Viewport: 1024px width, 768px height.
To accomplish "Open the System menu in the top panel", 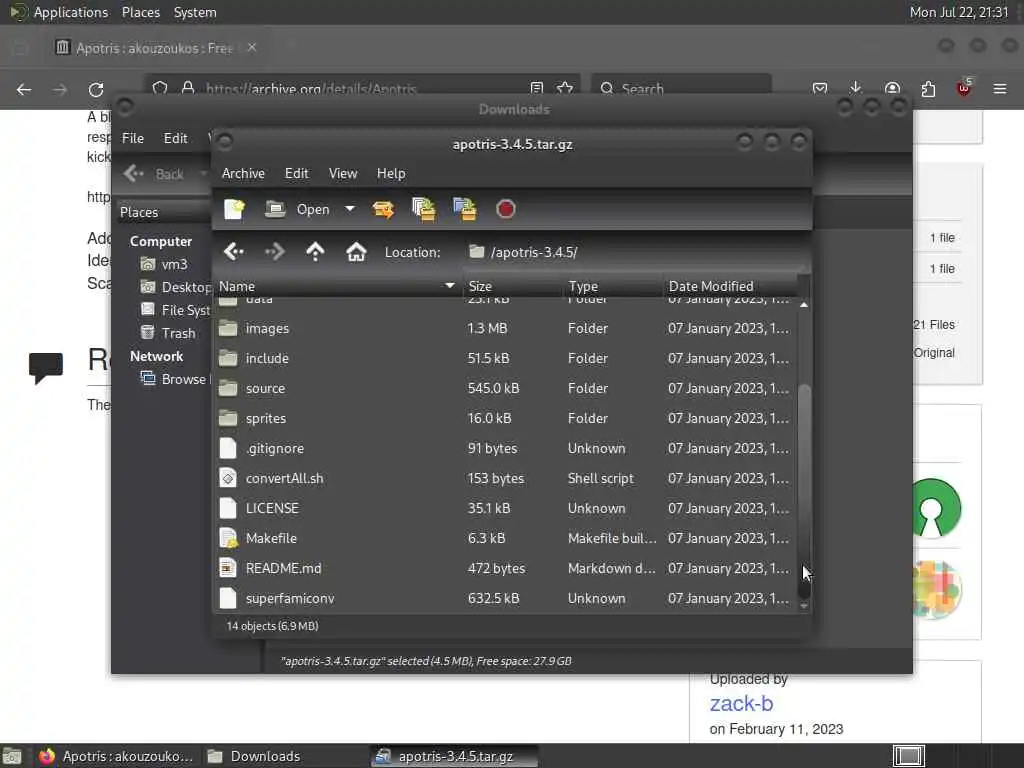I will tap(195, 12).
